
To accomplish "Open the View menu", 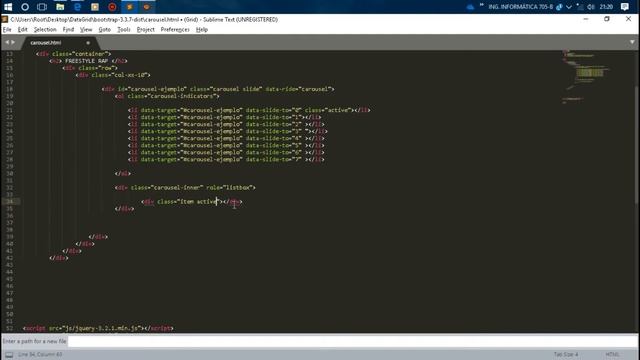I will point(86,29).
